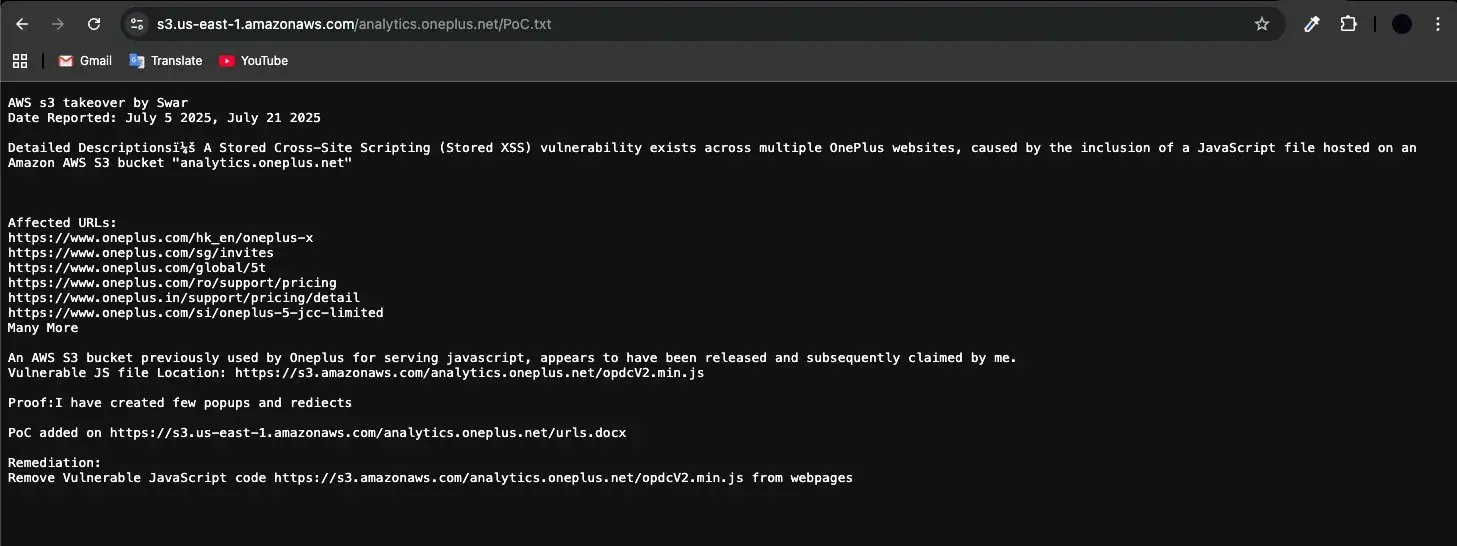This screenshot has width=1457, height=546.
Task: Open the site information icon in address bar
Action: pos(138,24)
